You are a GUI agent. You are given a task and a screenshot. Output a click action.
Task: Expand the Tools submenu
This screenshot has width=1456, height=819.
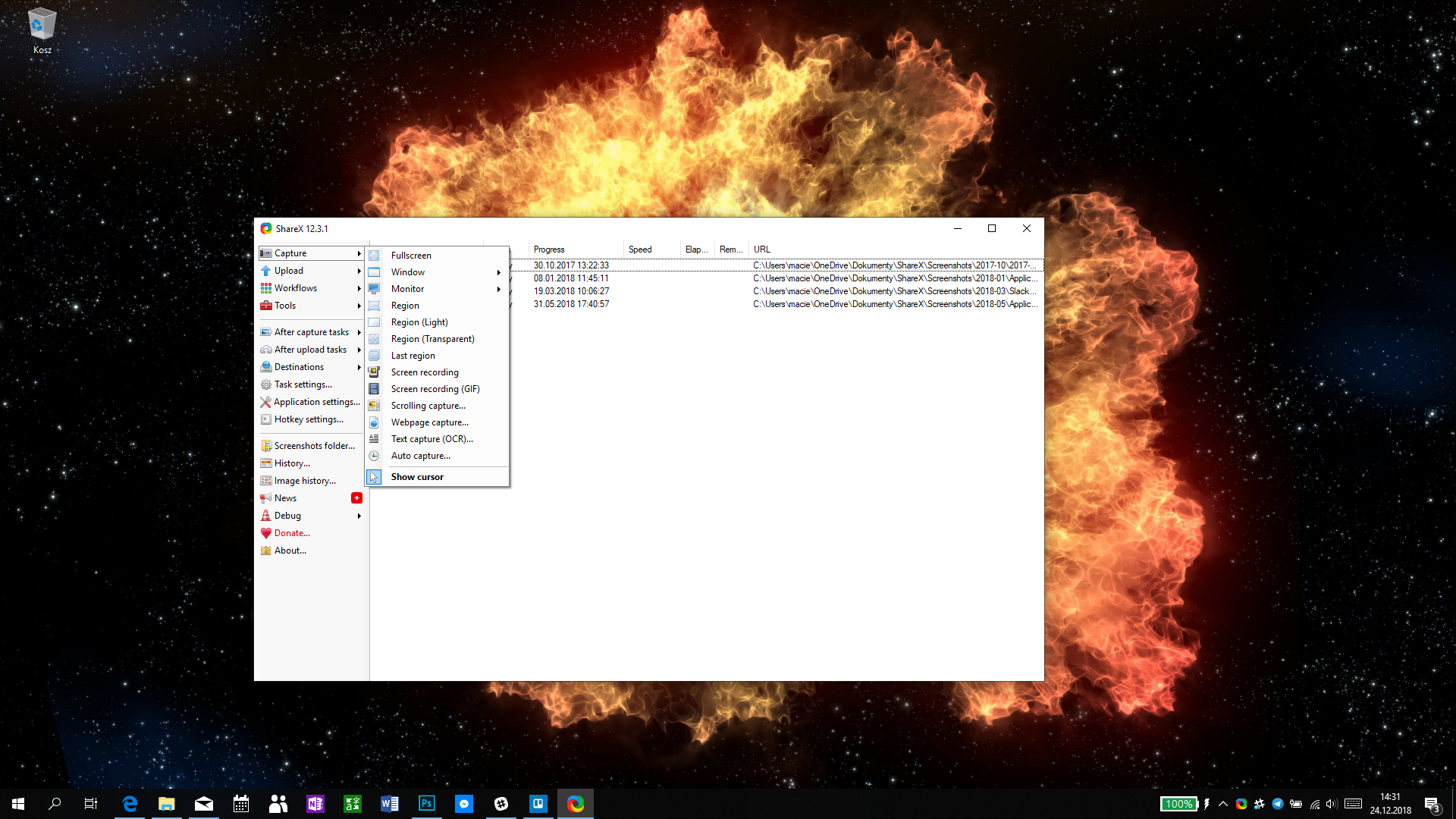311,306
